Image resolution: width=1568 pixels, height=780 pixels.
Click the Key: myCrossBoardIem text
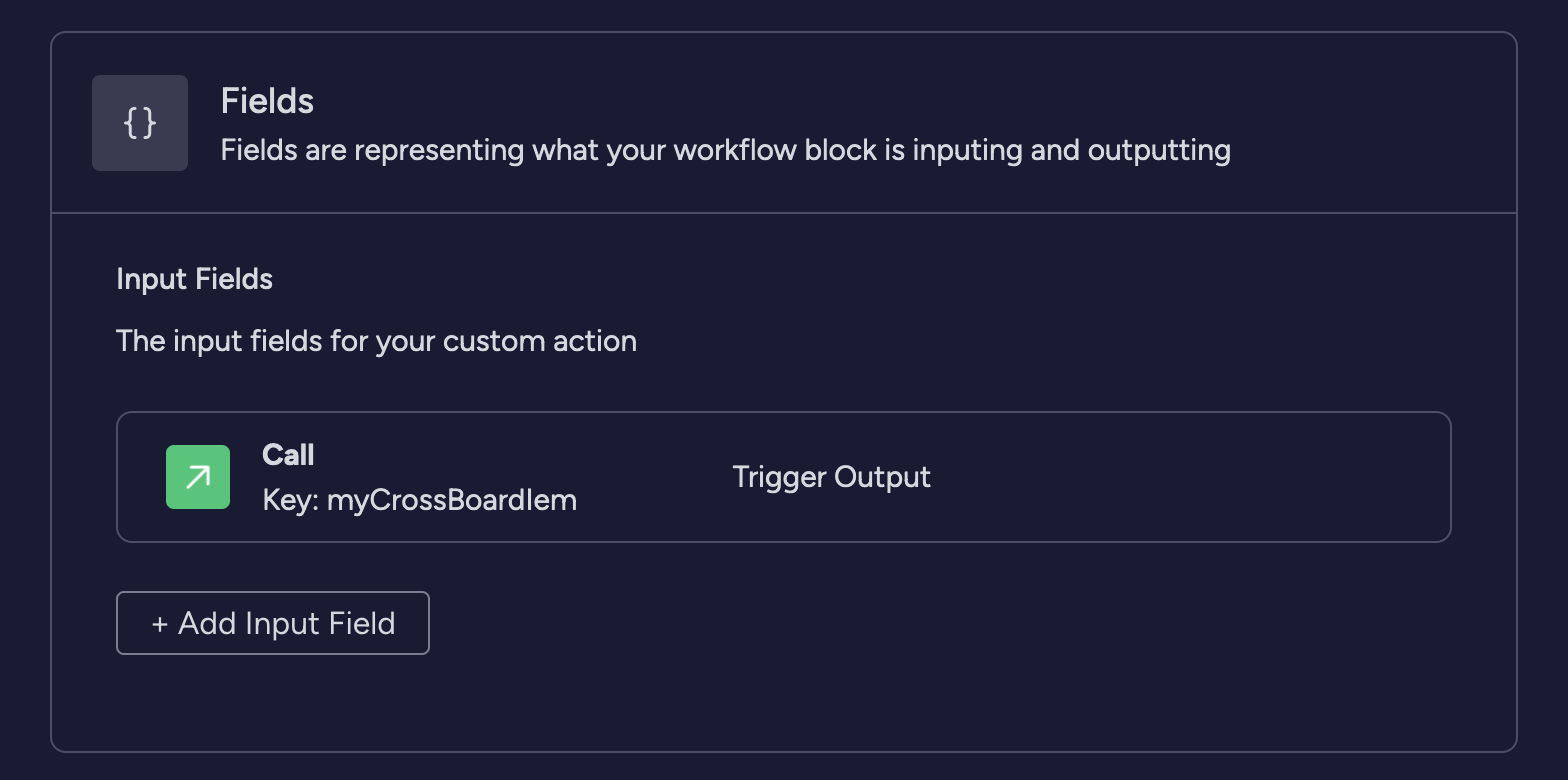[420, 500]
